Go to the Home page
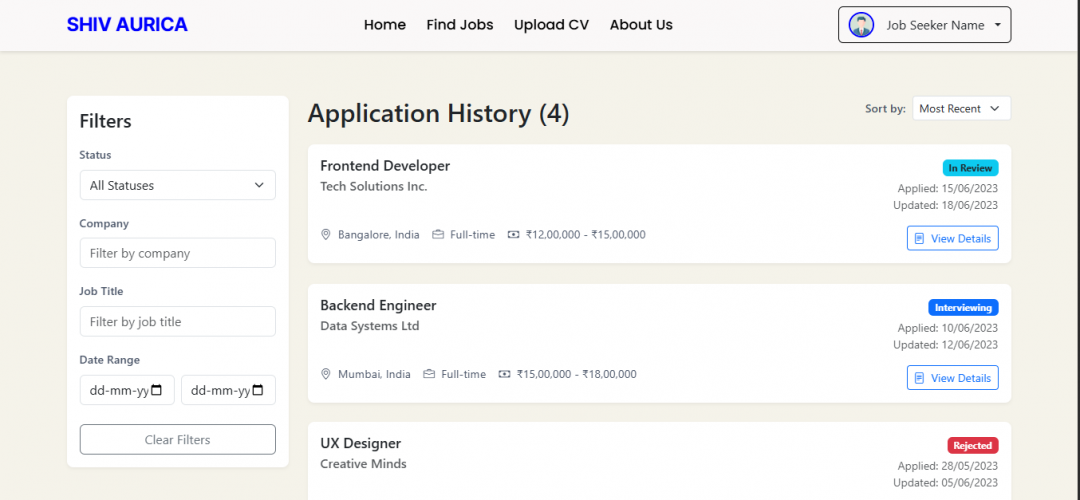 (385, 25)
